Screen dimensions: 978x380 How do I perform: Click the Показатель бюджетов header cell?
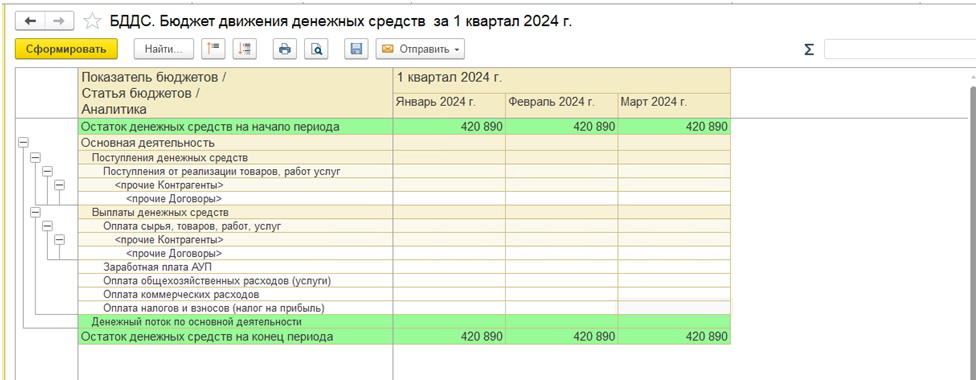pyautogui.click(x=236, y=92)
